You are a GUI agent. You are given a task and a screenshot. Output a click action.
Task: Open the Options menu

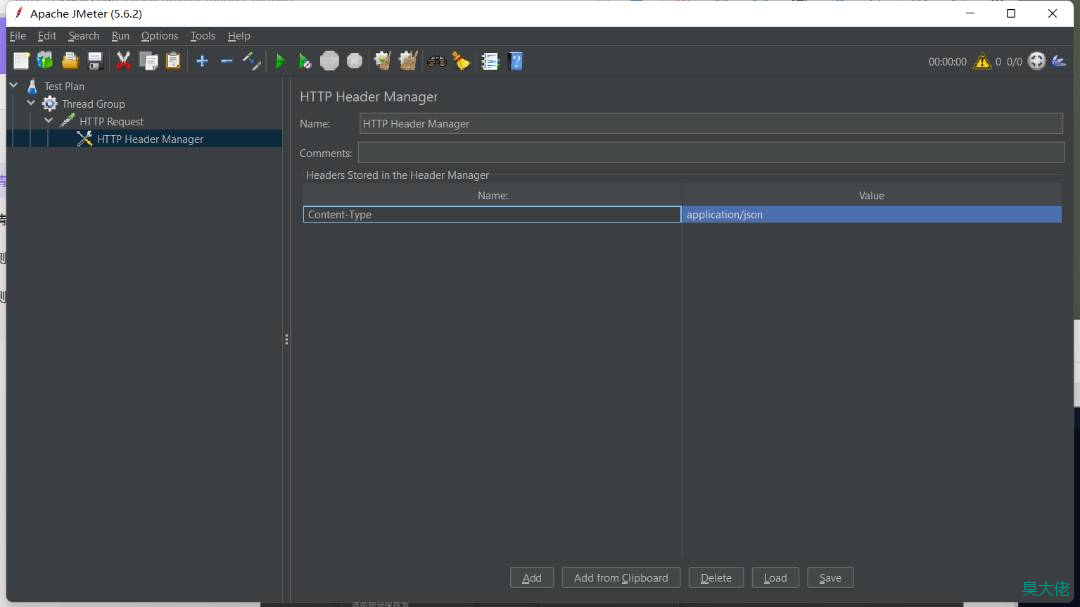pyautogui.click(x=159, y=36)
